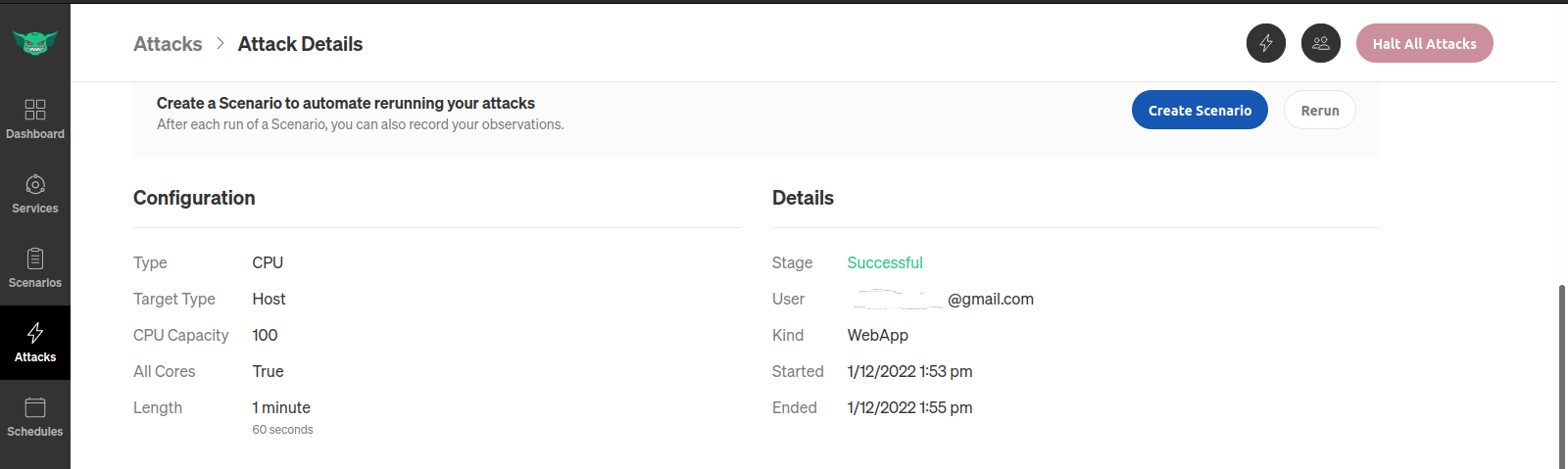Screen dimensions: 1568x469
Task: Open the Scenarios clipboard icon
Action: coord(35,258)
